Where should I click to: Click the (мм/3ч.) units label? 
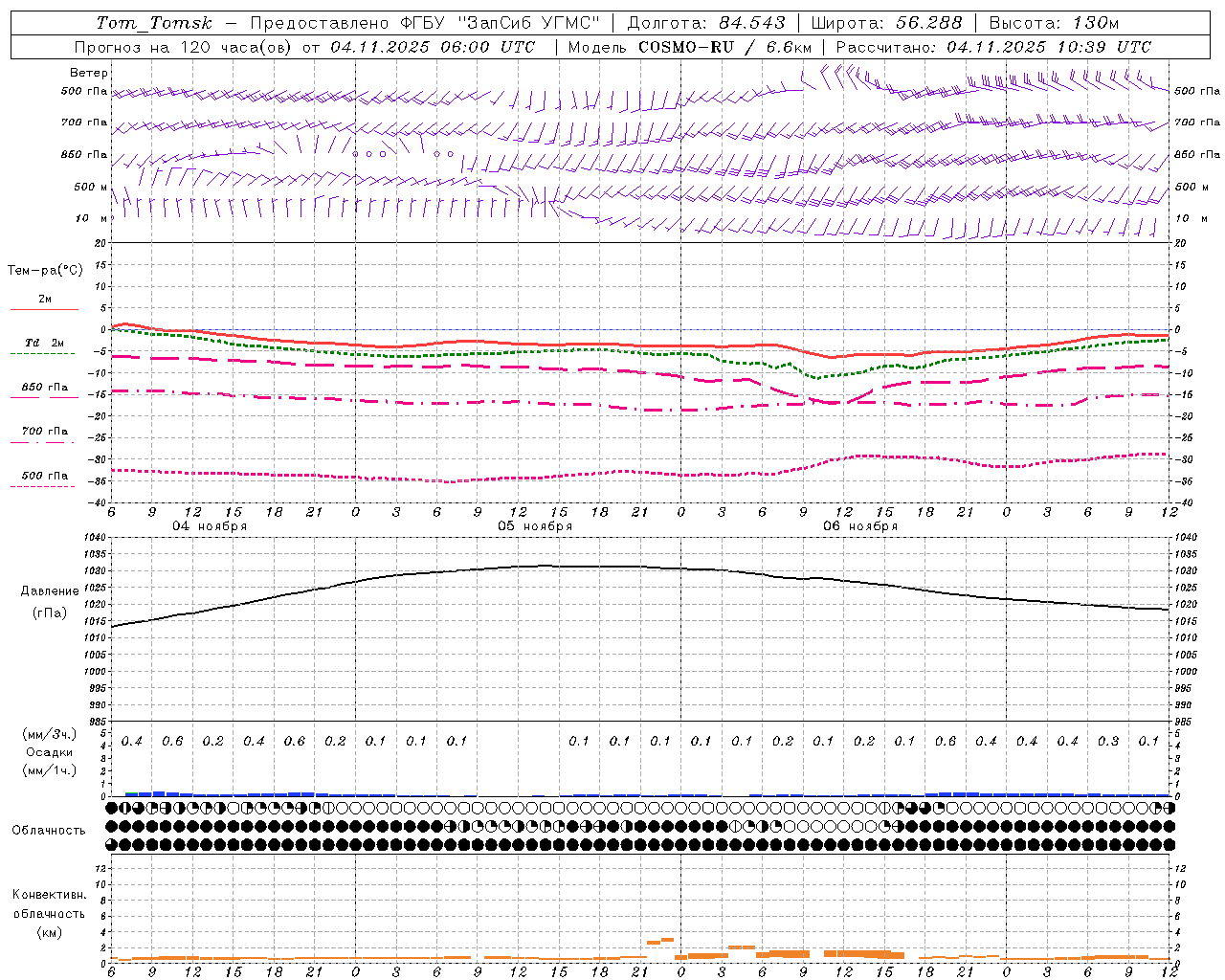[x=50, y=734]
